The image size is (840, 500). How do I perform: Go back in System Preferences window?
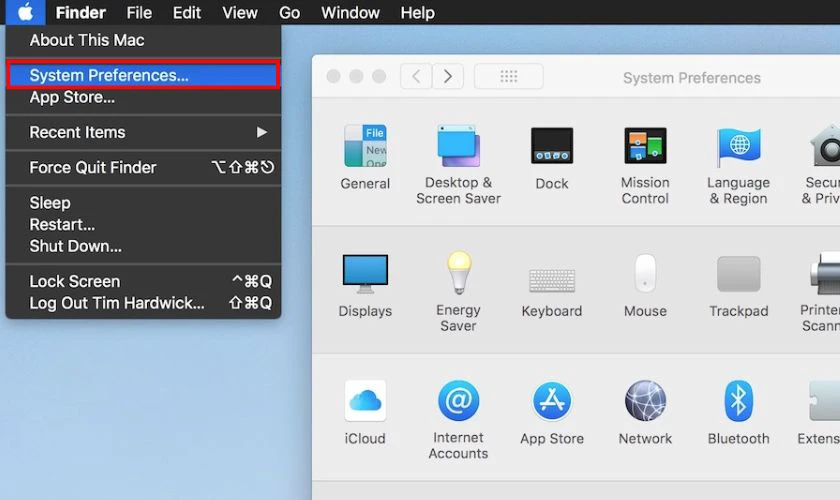coord(416,77)
